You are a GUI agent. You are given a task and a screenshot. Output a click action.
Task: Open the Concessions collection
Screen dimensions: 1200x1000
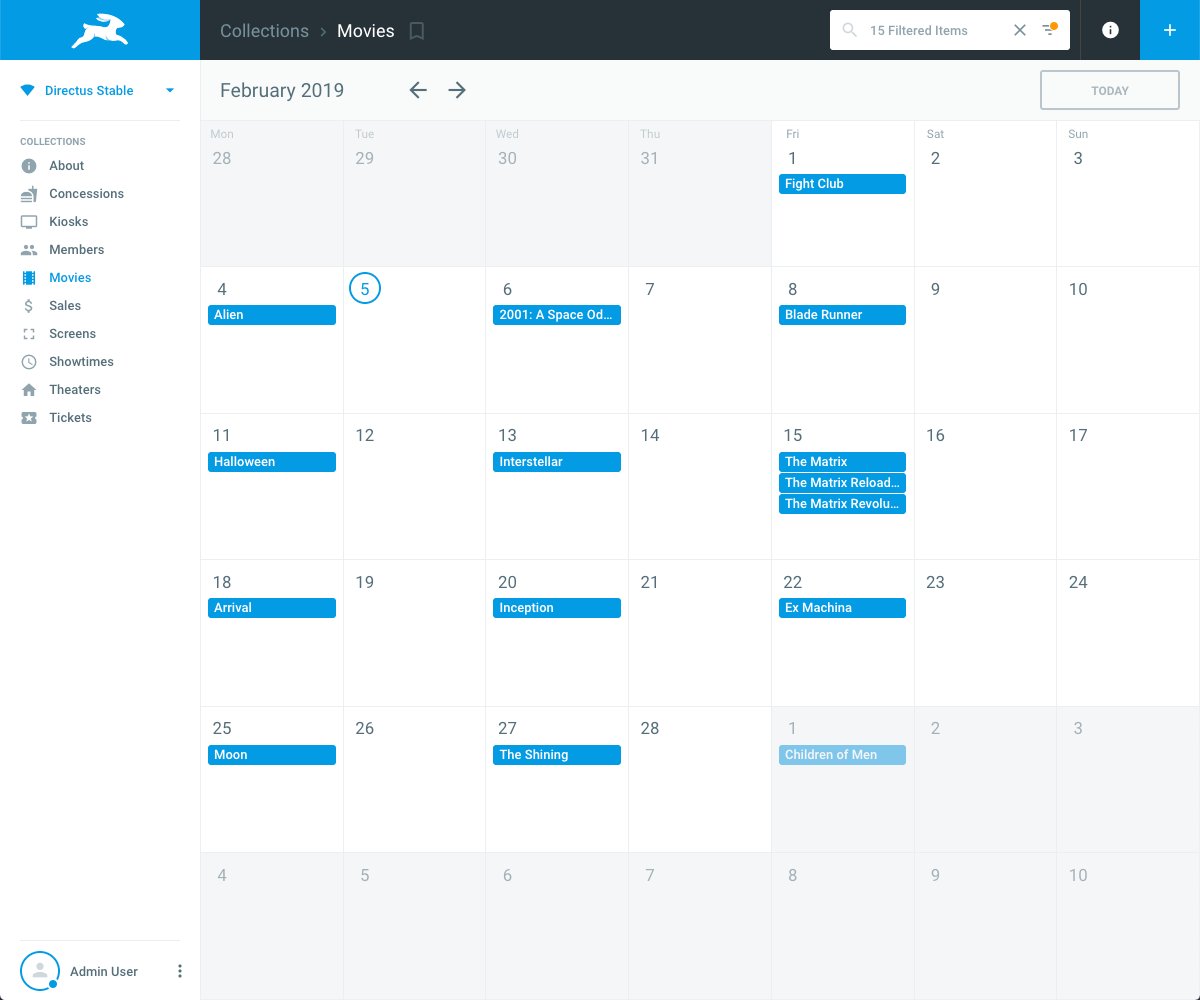point(86,194)
